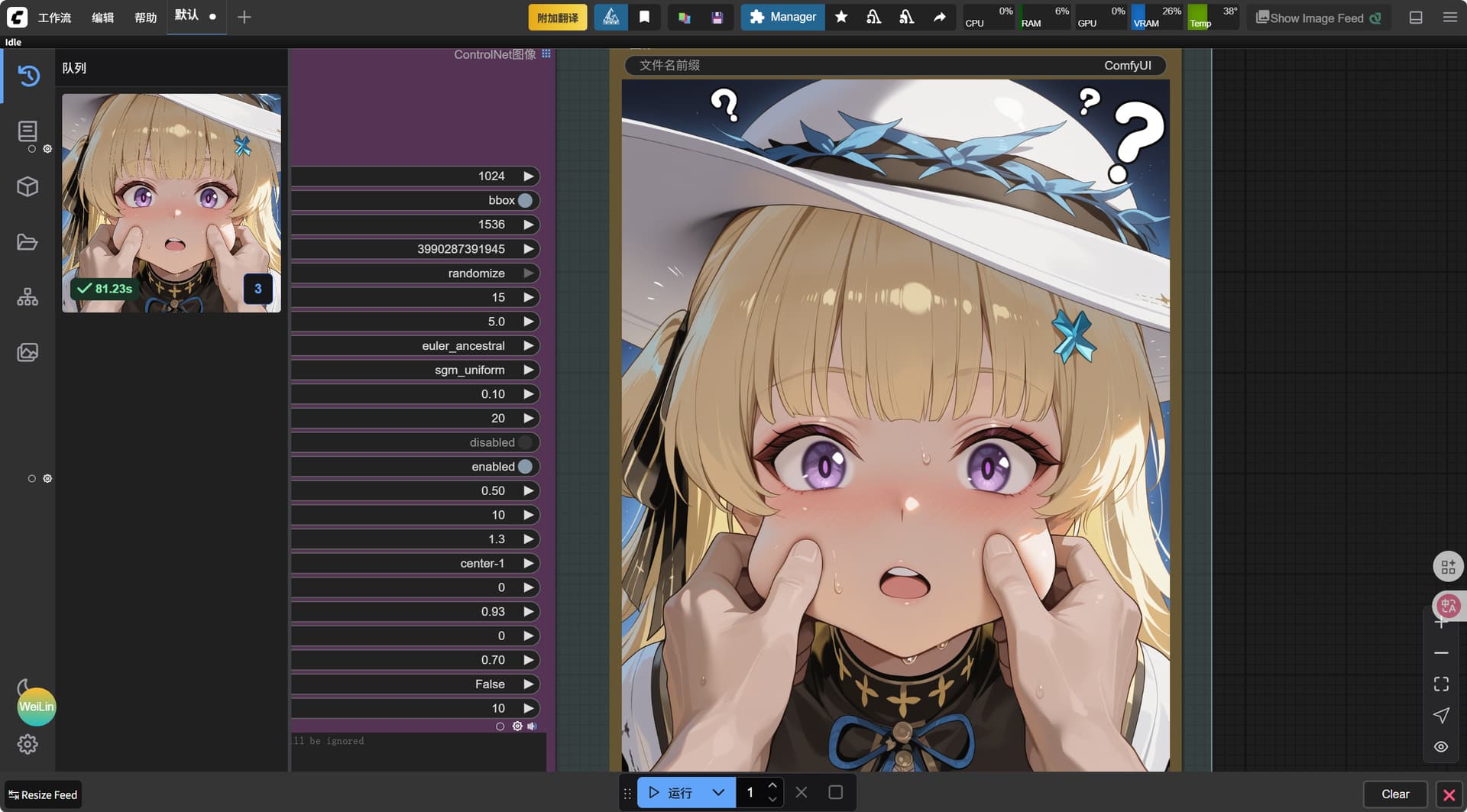The width and height of the screenshot is (1467, 812).
Task: Click the 运行 run button
Action: [671, 792]
